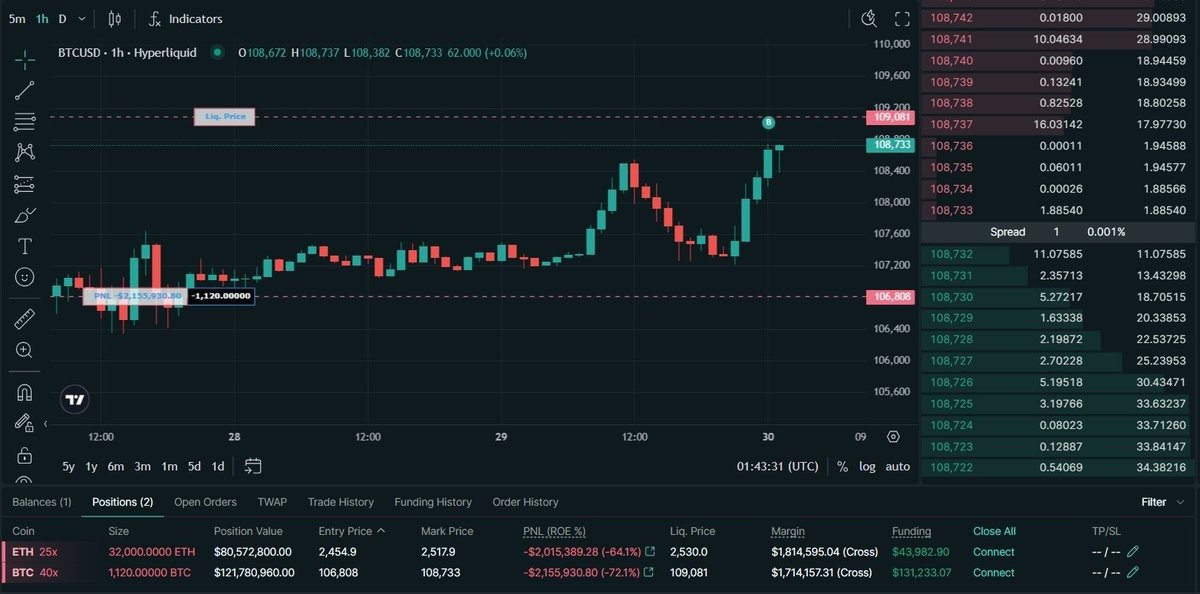Set date range to 6m
Screen dimensions: 1200x594
point(116,466)
